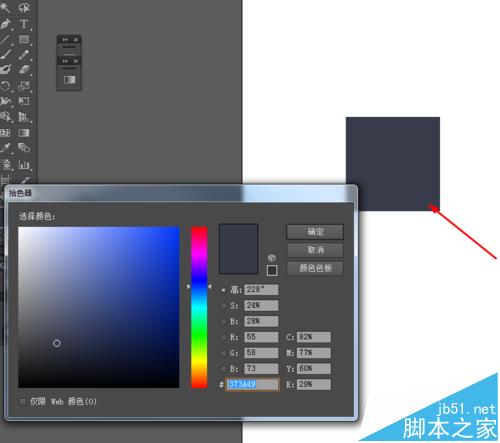Click the hue field showing 228°
The image size is (500, 443).
pos(261,290)
